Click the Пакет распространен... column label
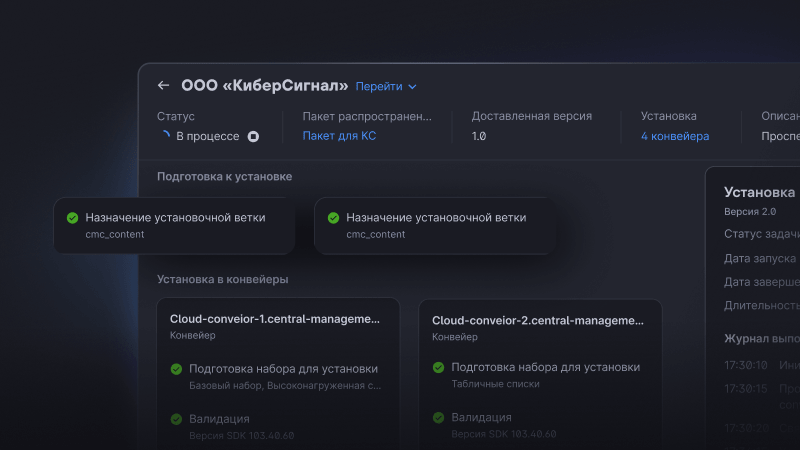Image resolution: width=800 pixels, height=450 pixels. coord(367,116)
